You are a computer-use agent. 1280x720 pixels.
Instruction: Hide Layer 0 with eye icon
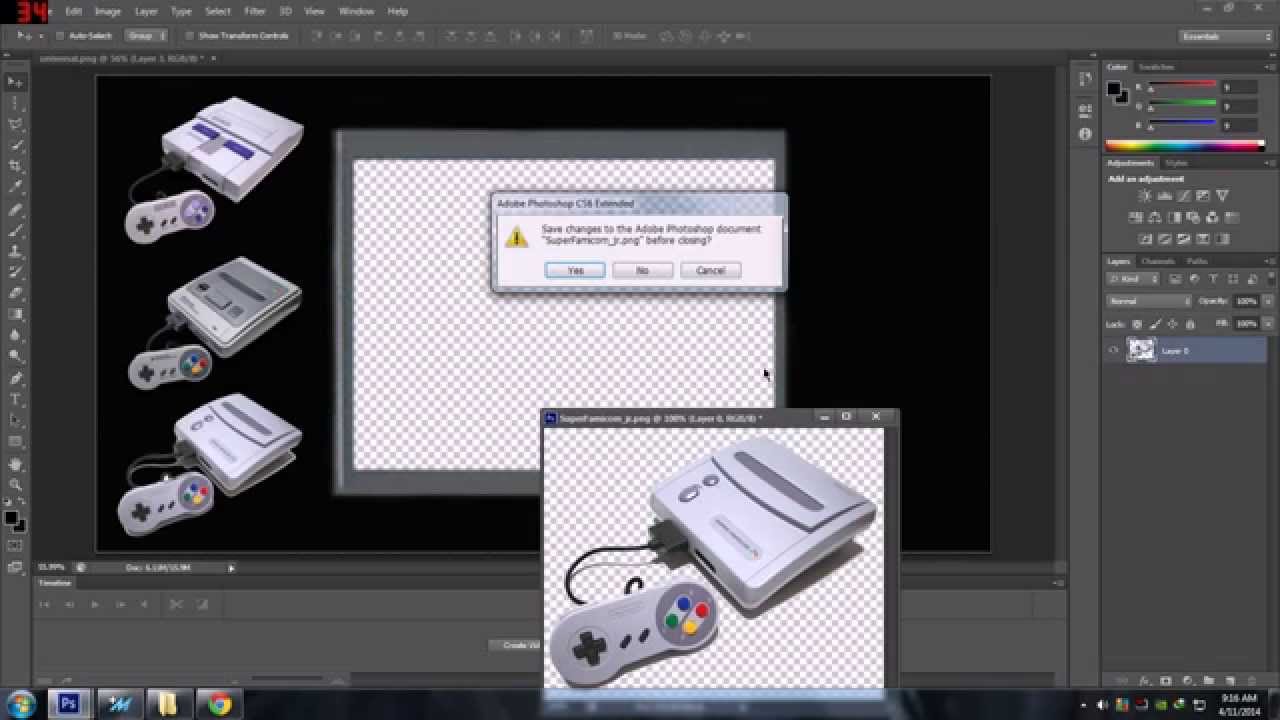point(1114,350)
